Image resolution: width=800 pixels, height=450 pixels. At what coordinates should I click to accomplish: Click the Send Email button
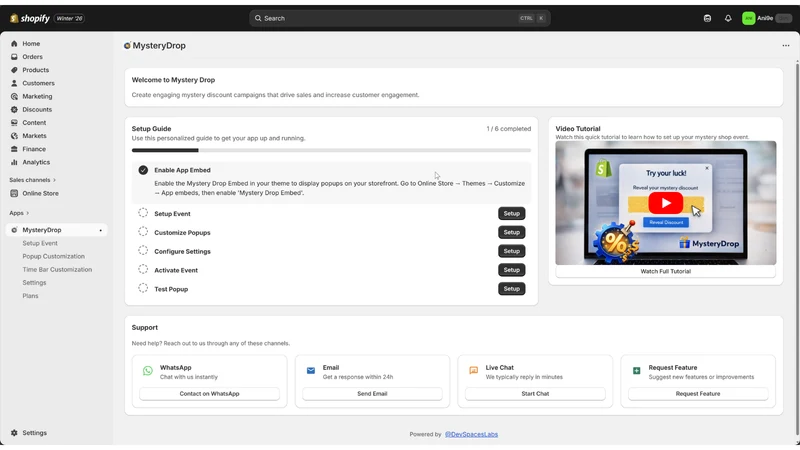(372, 394)
